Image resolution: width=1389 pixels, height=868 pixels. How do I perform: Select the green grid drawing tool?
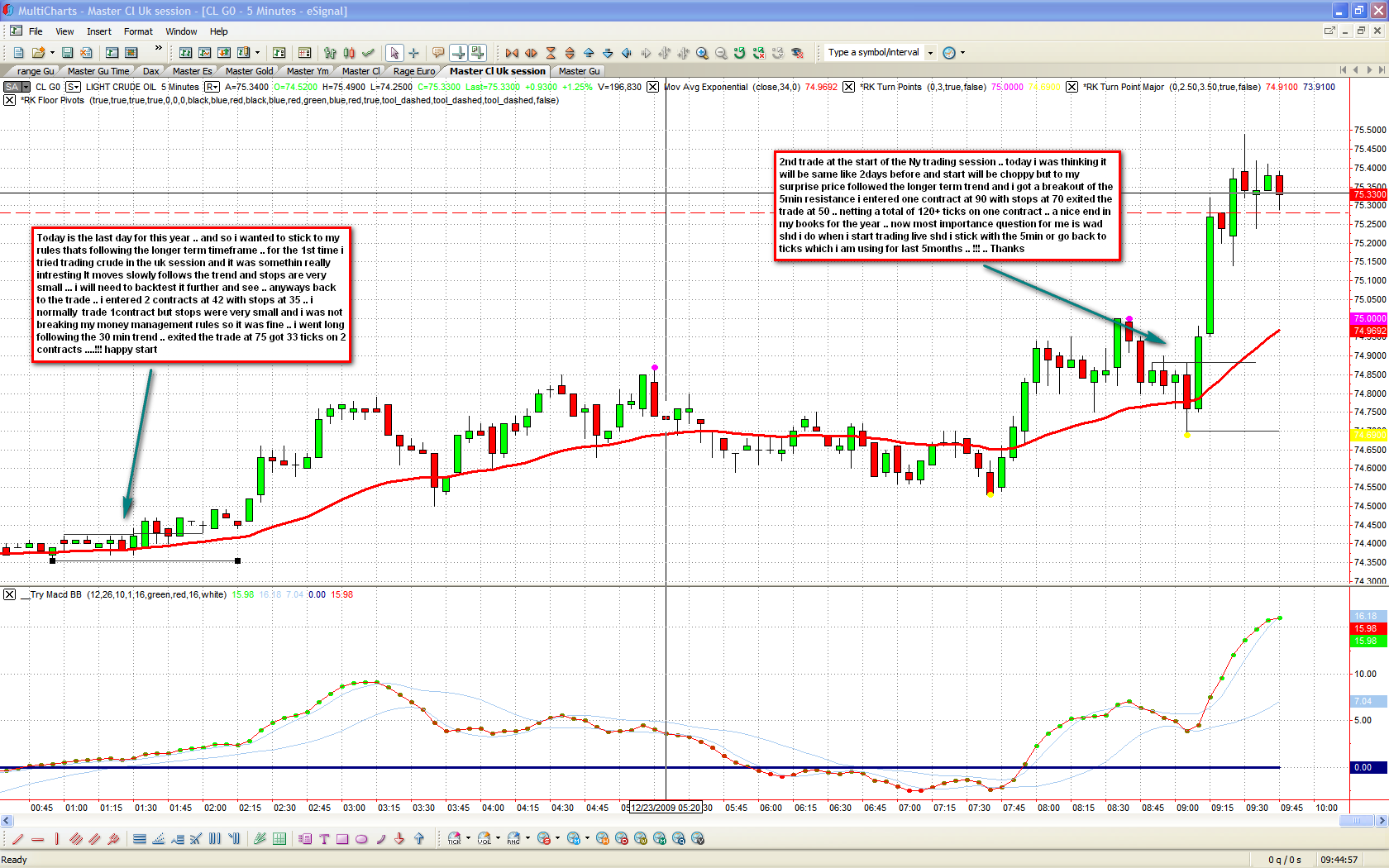[x=279, y=839]
